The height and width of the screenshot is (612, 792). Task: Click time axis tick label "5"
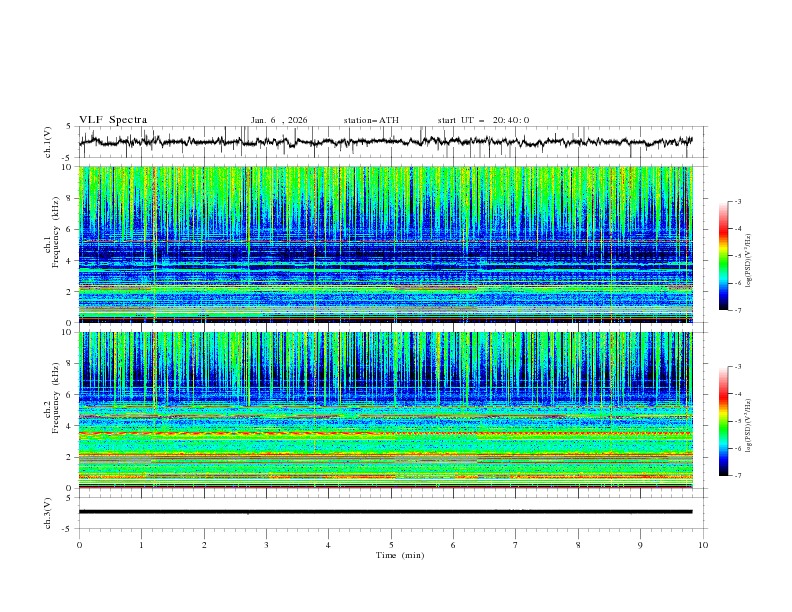[391, 545]
